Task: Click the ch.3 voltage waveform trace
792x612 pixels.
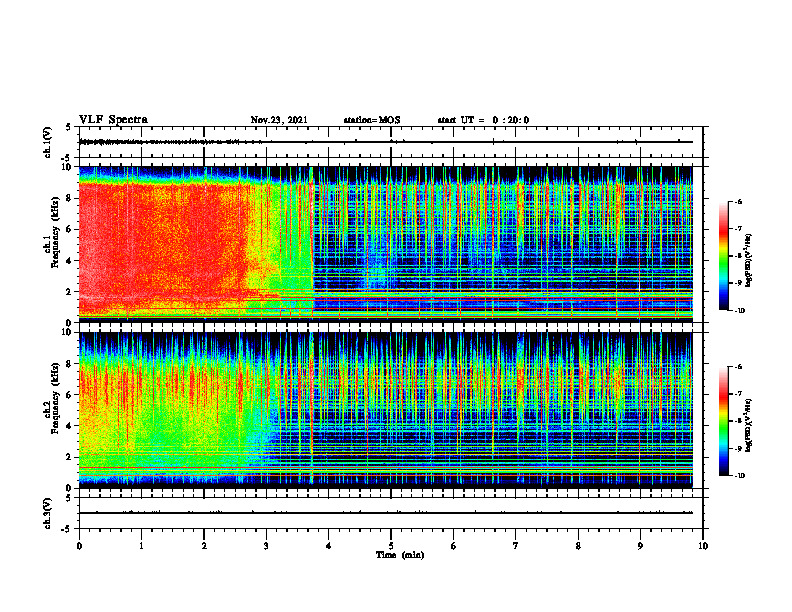Action: click(x=386, y=513)
